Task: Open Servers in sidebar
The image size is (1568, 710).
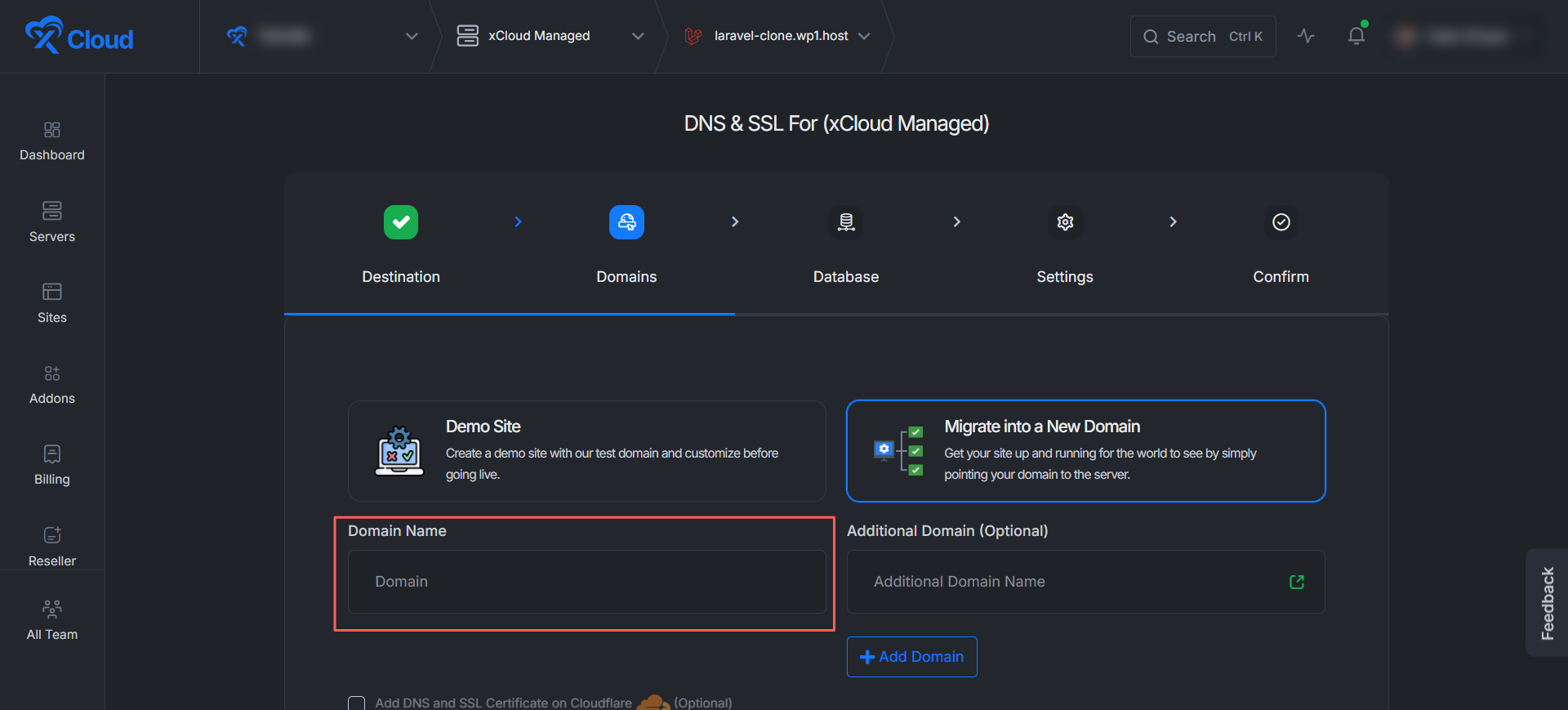Action: pos(52,222)
